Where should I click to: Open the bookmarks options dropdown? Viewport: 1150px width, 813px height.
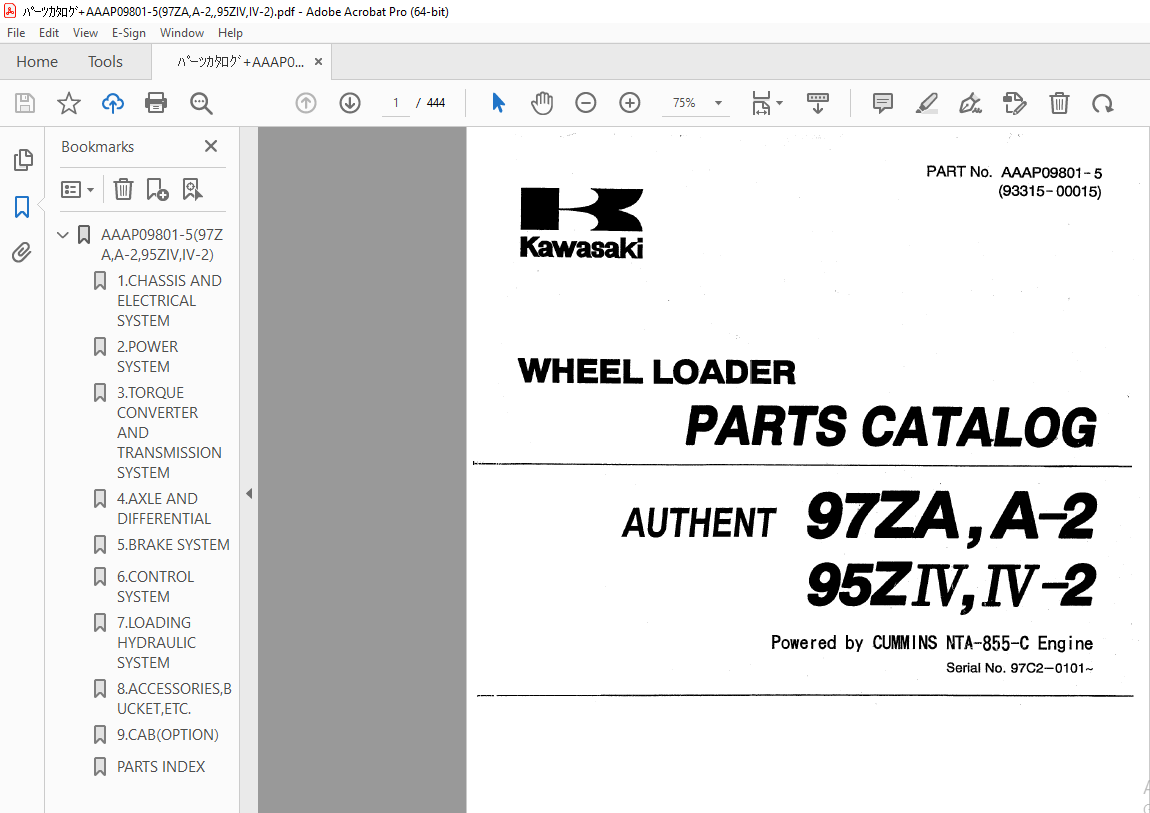click(x=78, y=190)
